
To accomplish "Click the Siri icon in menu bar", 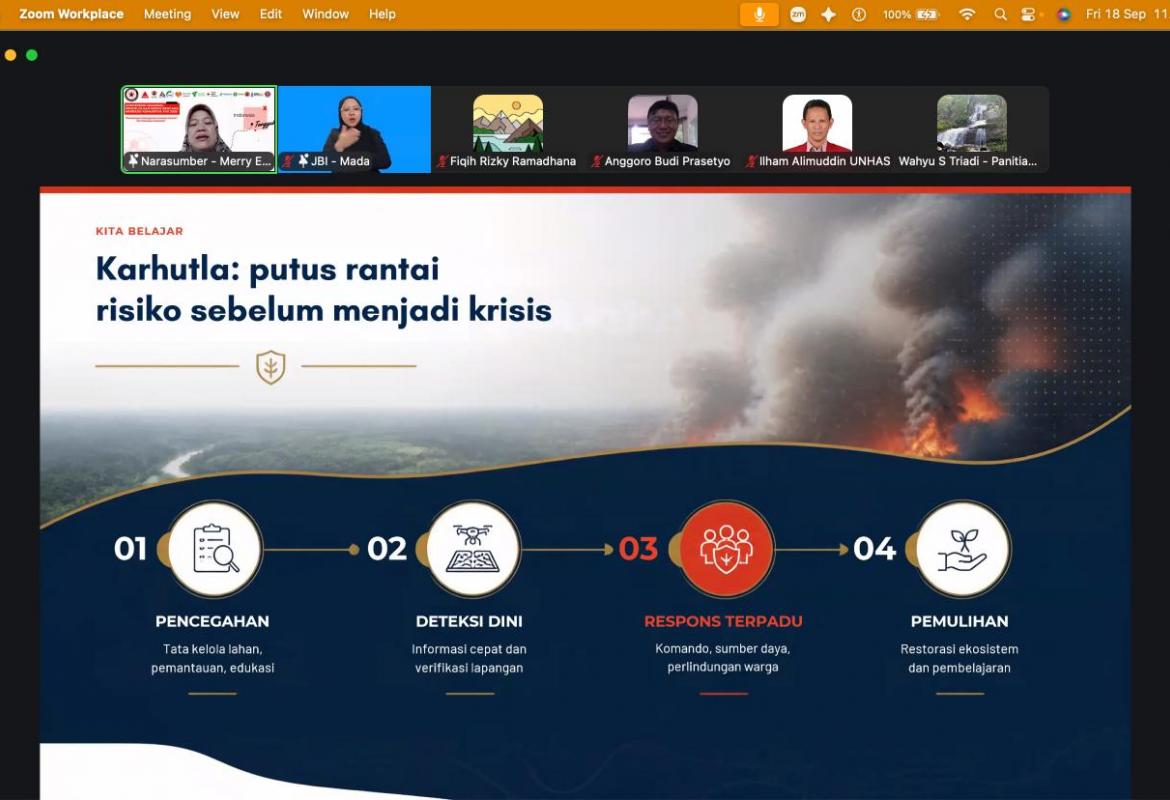I will [x=1064, y=14].
